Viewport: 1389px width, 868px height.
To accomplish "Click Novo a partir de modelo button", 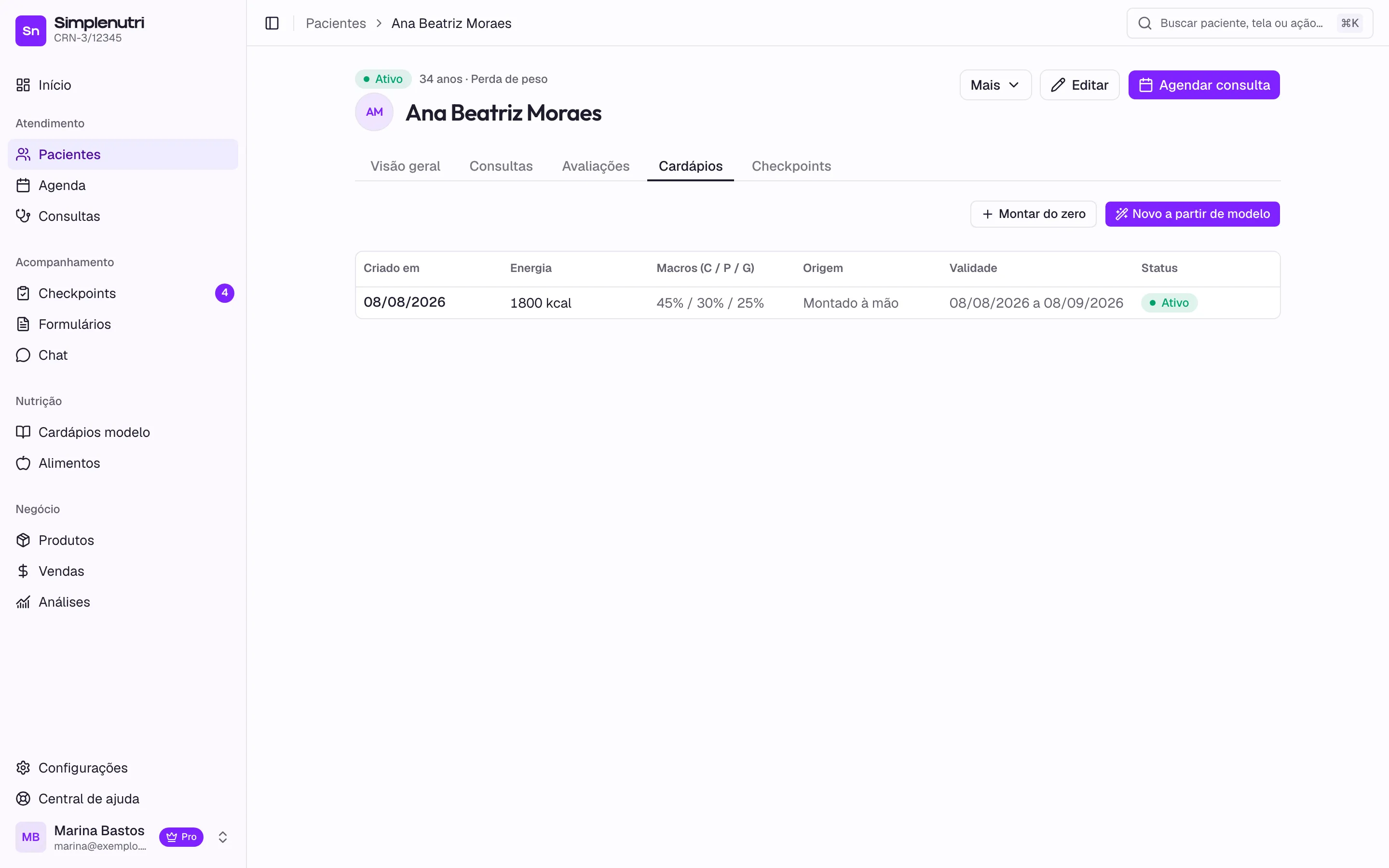I will tap(1193, 214).
